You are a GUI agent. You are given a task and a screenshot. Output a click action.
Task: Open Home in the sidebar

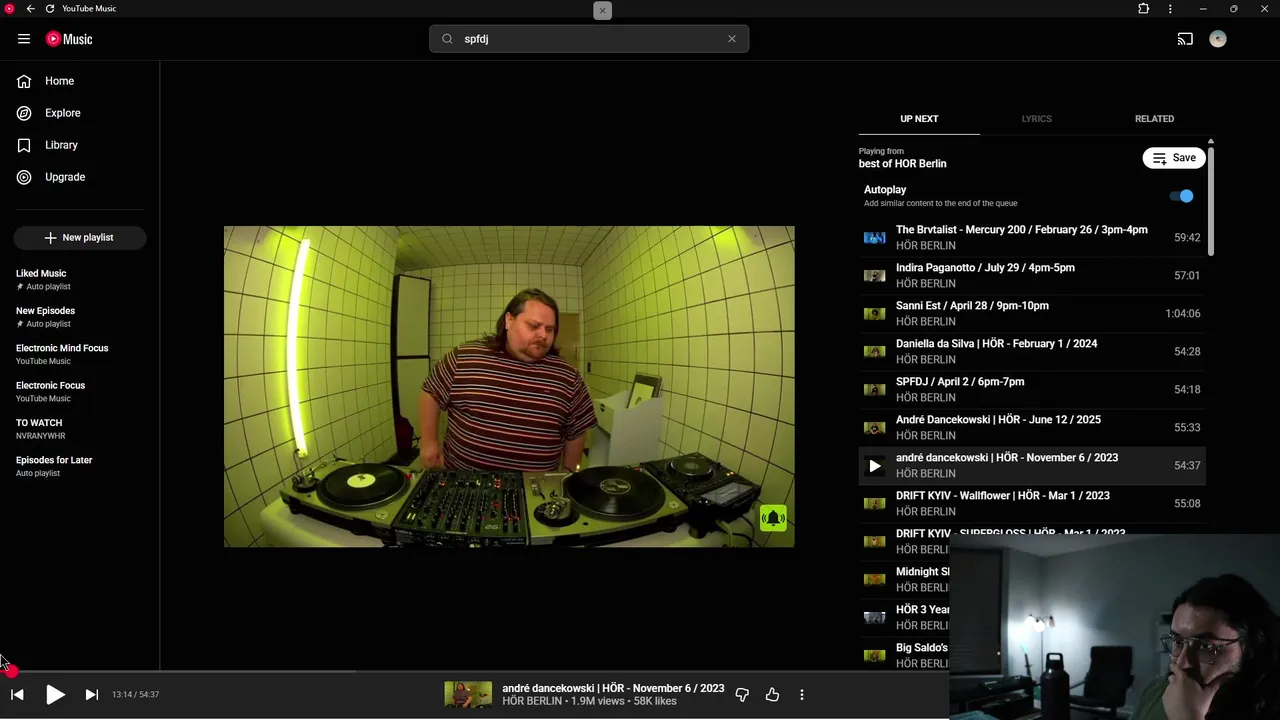[x=59, y=81]
